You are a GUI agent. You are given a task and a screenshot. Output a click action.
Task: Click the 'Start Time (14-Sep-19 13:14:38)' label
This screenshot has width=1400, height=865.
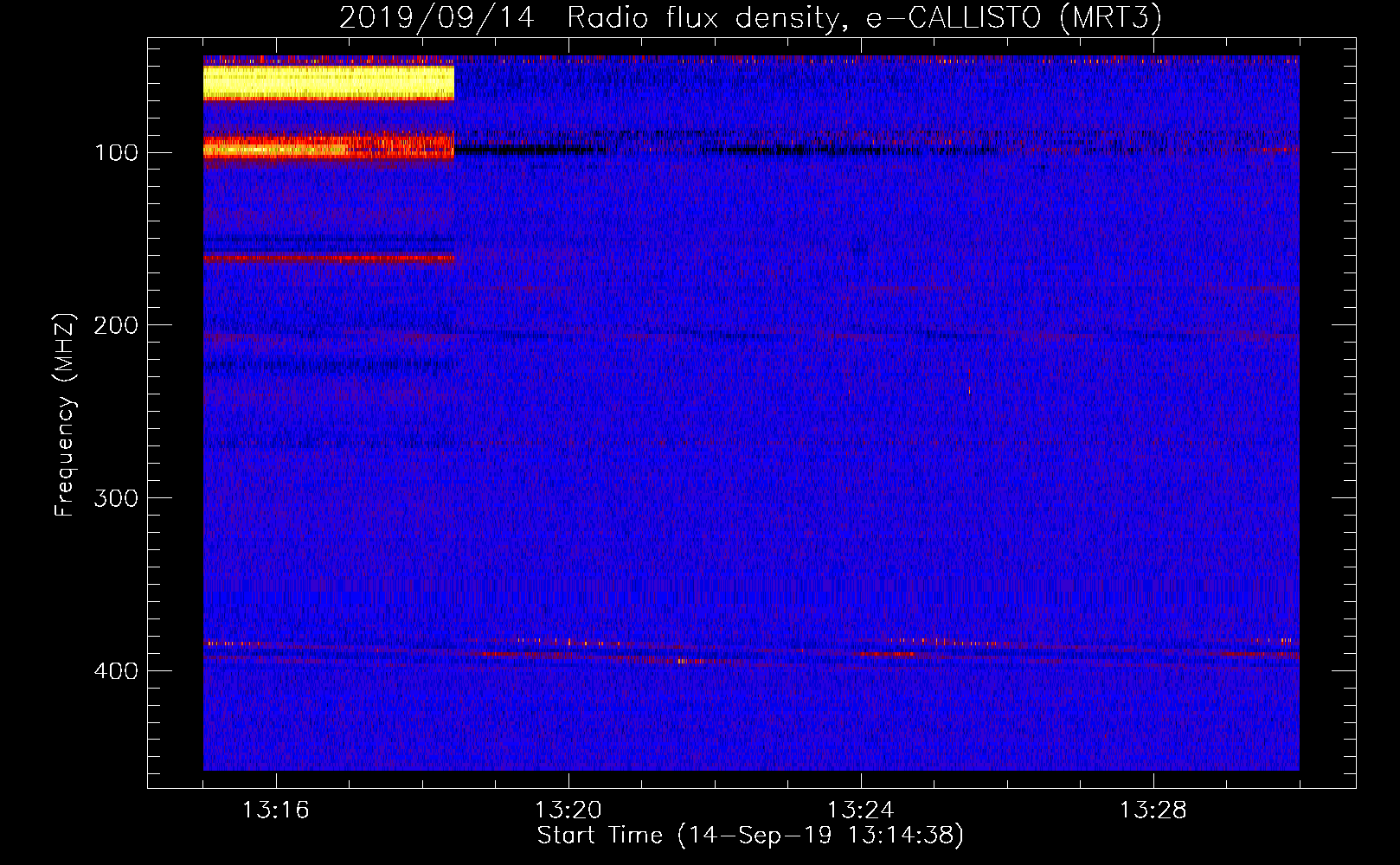(x=750, y=836)
